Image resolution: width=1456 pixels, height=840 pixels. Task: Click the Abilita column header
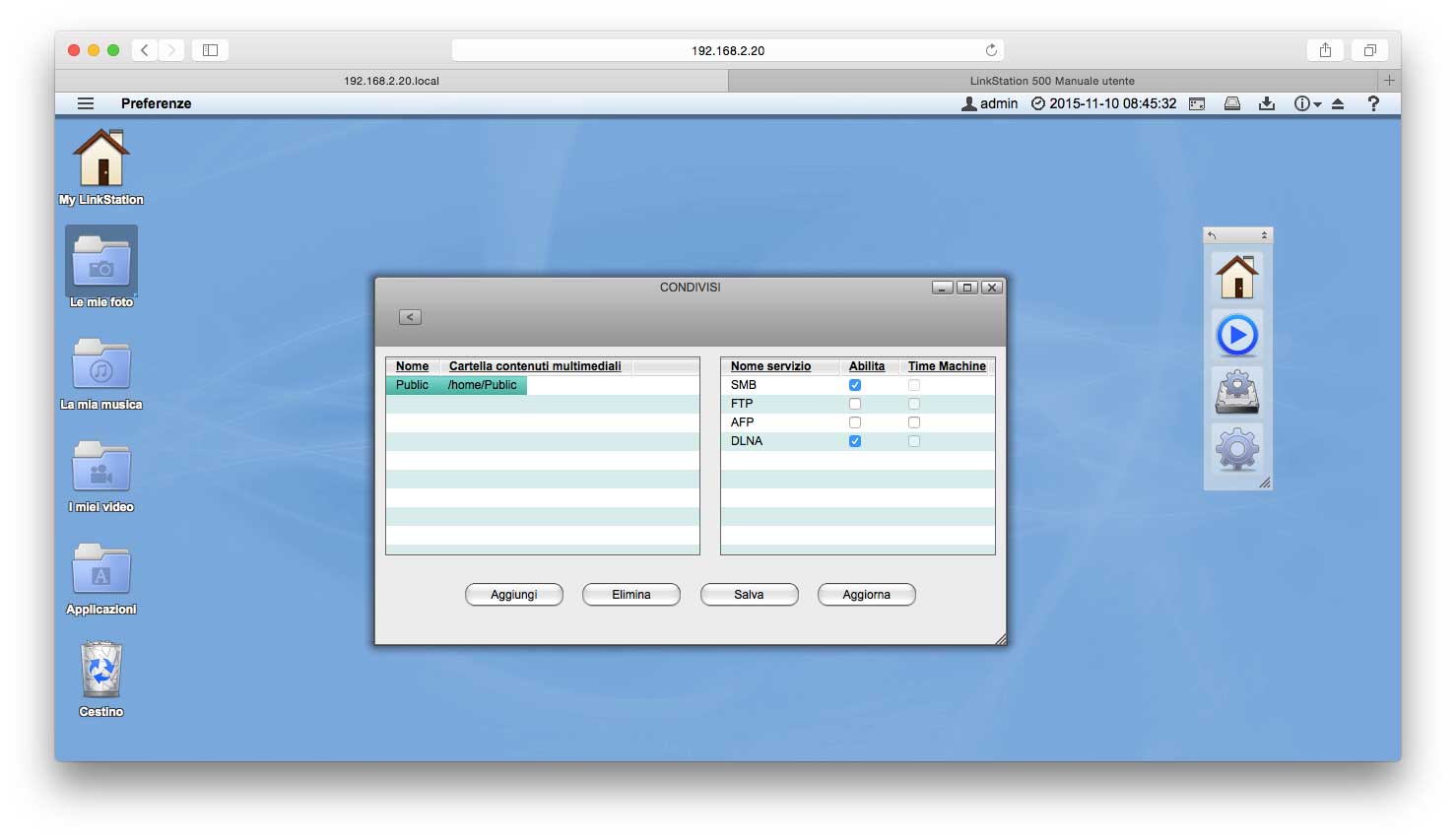pyautogui.click(x=867, y=366)
